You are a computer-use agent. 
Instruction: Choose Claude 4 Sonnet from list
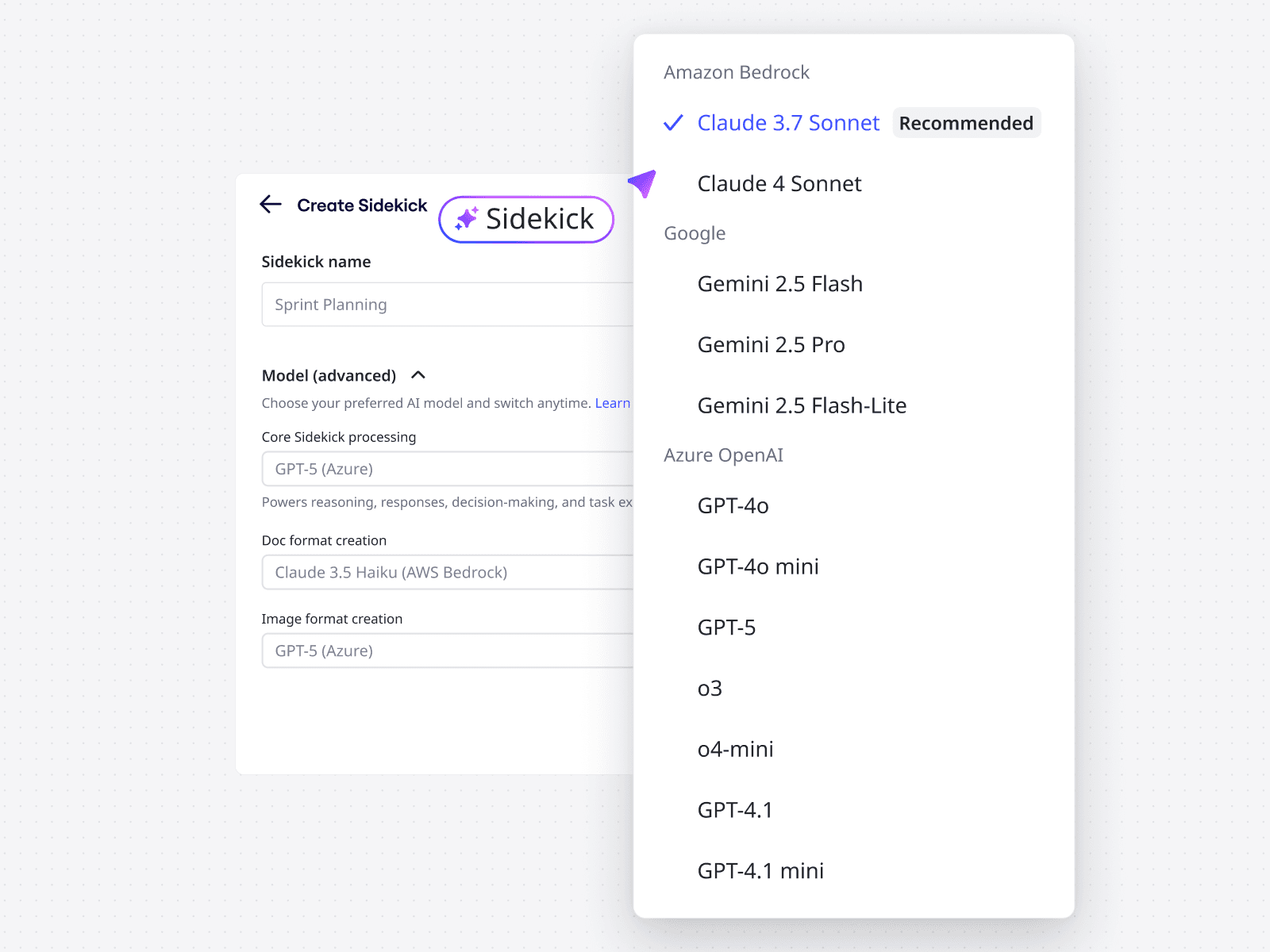(x=779, y=184)
